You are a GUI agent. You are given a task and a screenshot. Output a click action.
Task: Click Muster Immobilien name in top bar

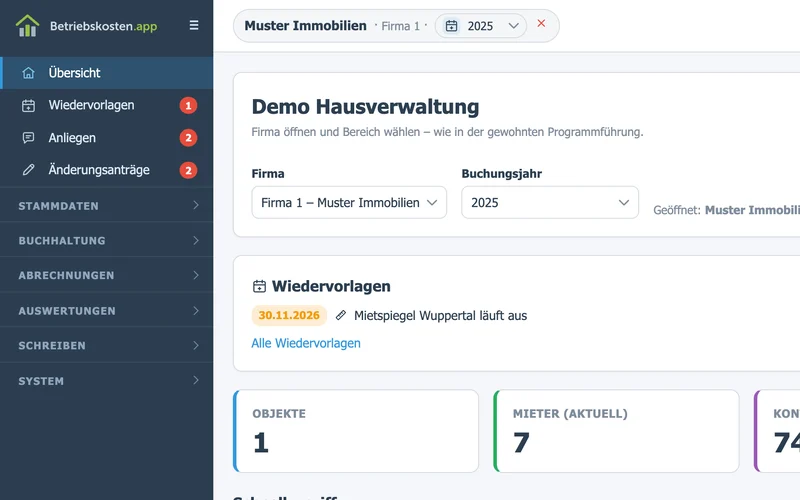[305, 26]
